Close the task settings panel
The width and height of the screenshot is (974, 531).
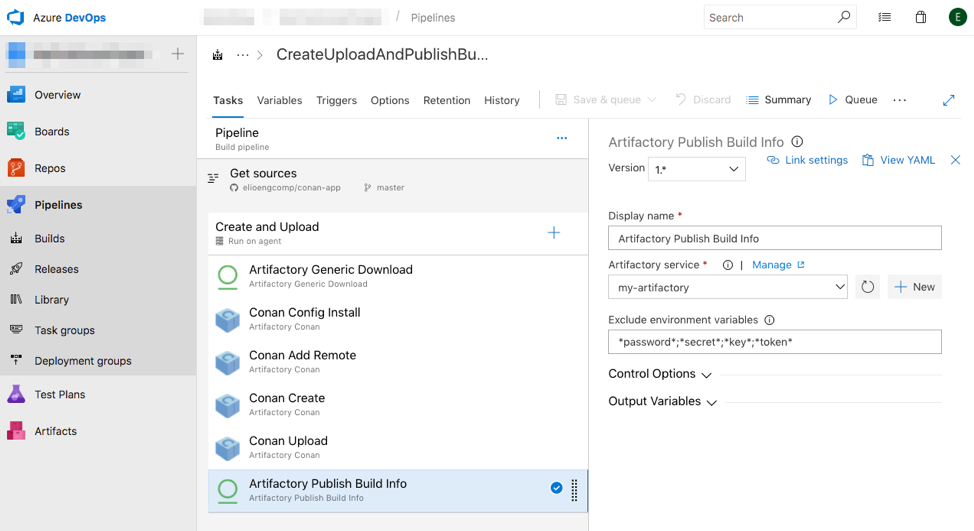coord(955,160)
